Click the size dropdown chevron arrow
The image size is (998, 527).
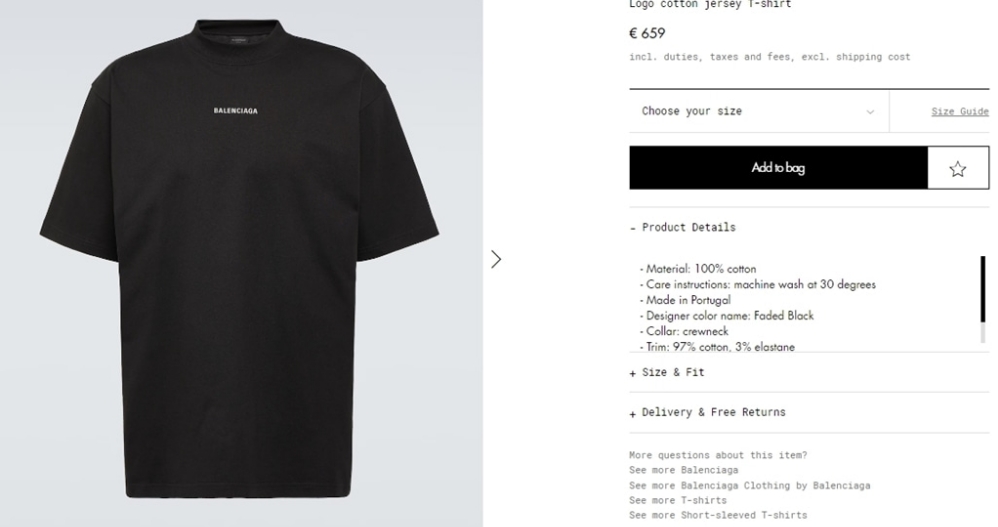(870, 112)
